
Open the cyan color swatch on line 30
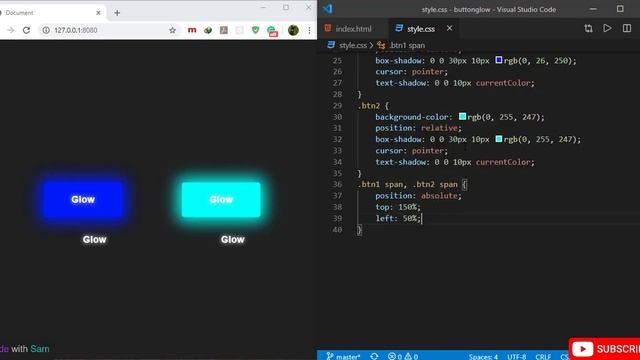coord(462,116)
